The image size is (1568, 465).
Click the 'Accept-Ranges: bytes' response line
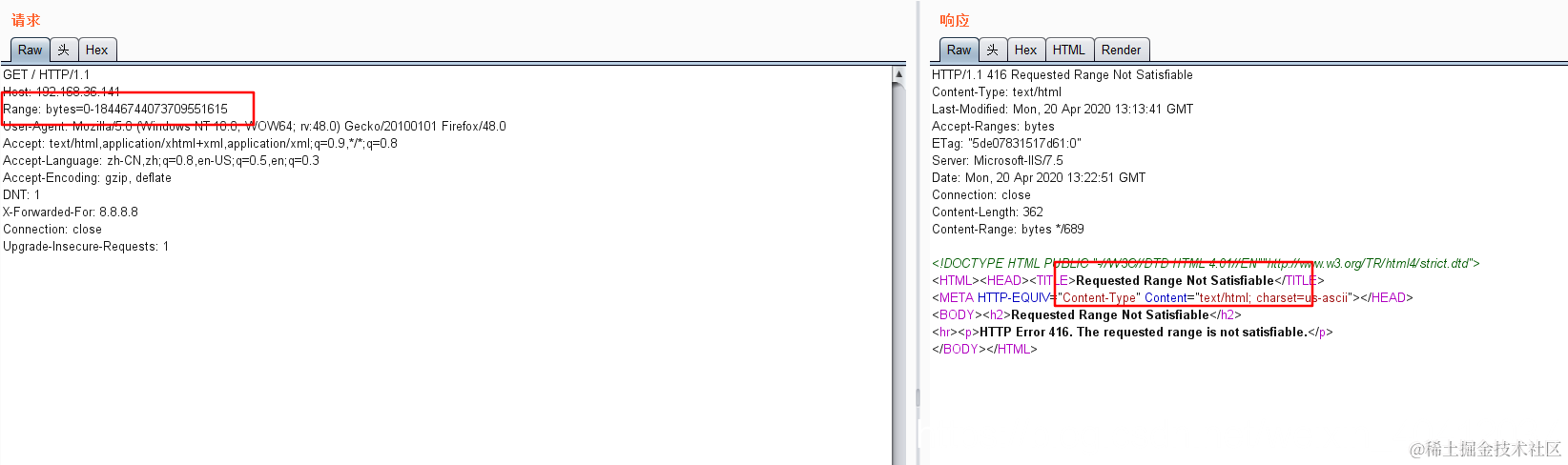(993, 126)
